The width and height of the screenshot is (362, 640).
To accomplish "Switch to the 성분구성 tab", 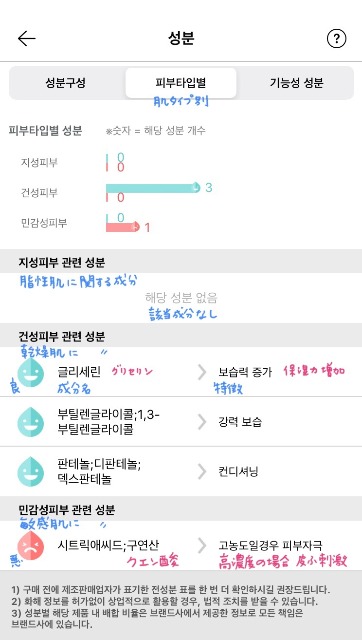I will pyautogui.click(x=66, y=83).
